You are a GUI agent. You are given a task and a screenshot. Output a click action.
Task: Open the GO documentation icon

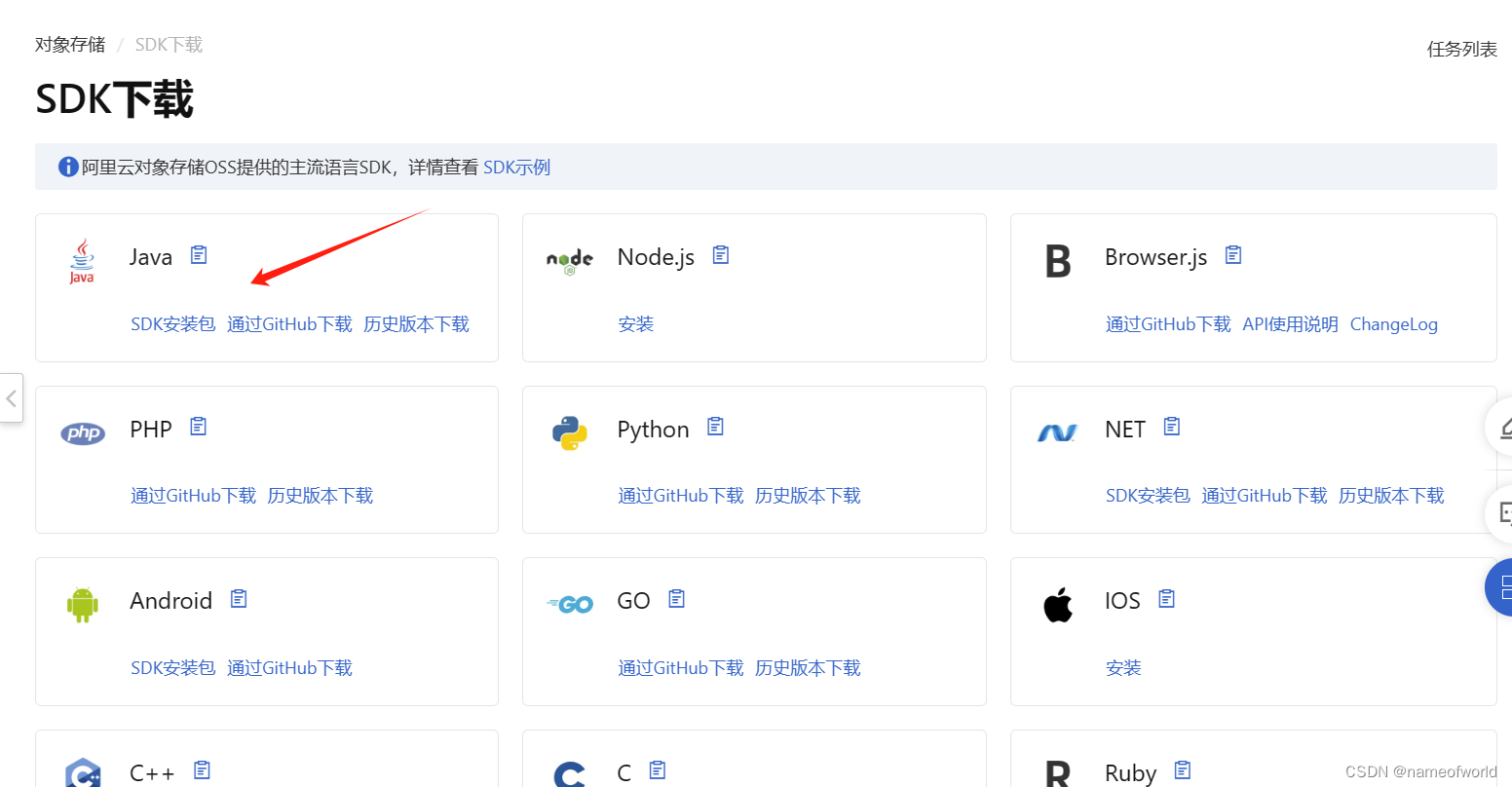(x=677, y=599)
